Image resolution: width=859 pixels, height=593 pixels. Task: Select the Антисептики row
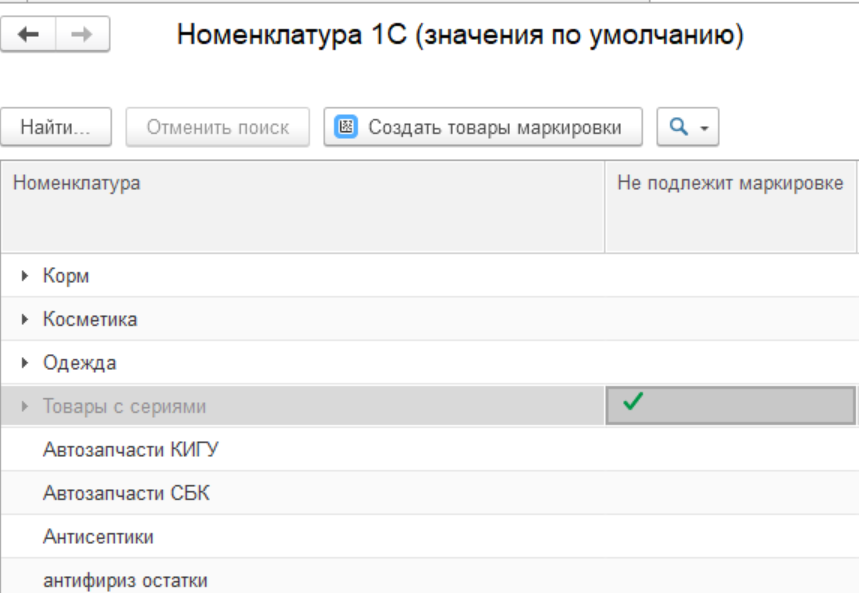pyautogui.click(x=98, y=537)
